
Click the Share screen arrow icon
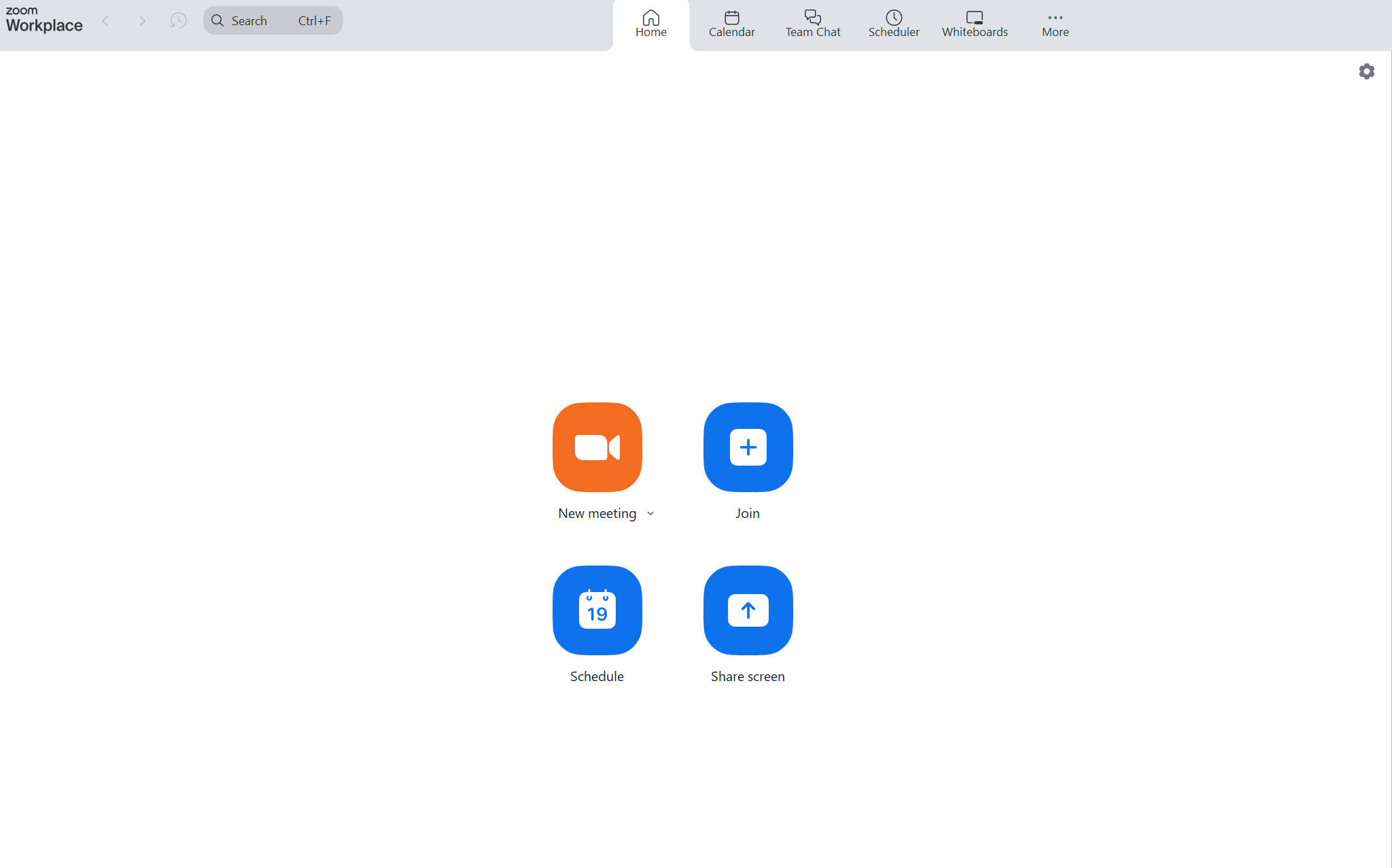click(x=748, y=610)
